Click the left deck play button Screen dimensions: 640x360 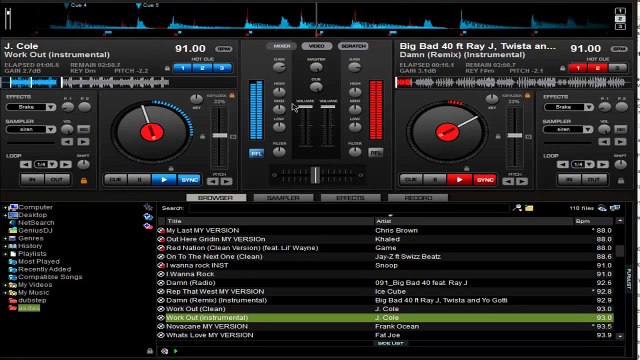click(164, 180)
